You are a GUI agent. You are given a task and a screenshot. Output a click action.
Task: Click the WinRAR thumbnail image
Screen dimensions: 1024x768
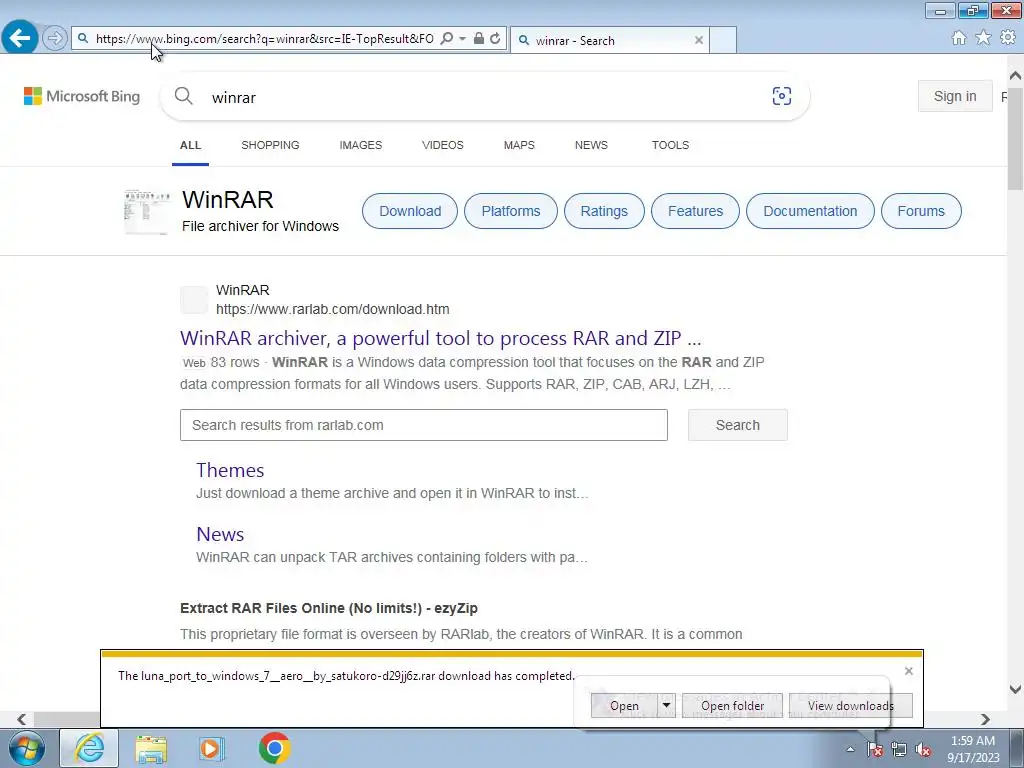coord(147,212)
